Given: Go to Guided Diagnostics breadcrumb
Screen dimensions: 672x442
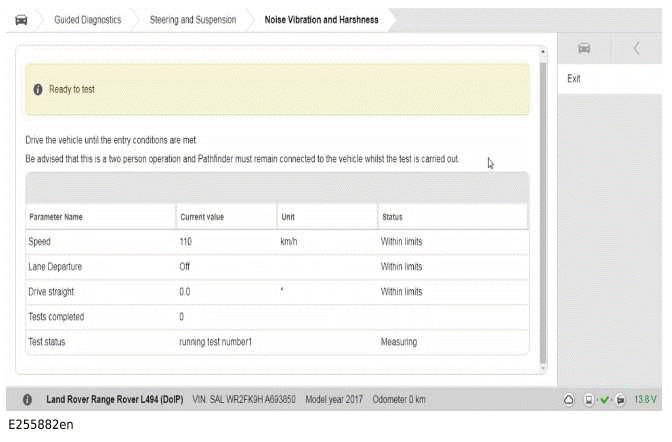Looking at the screenshot, I should point(85,19).
